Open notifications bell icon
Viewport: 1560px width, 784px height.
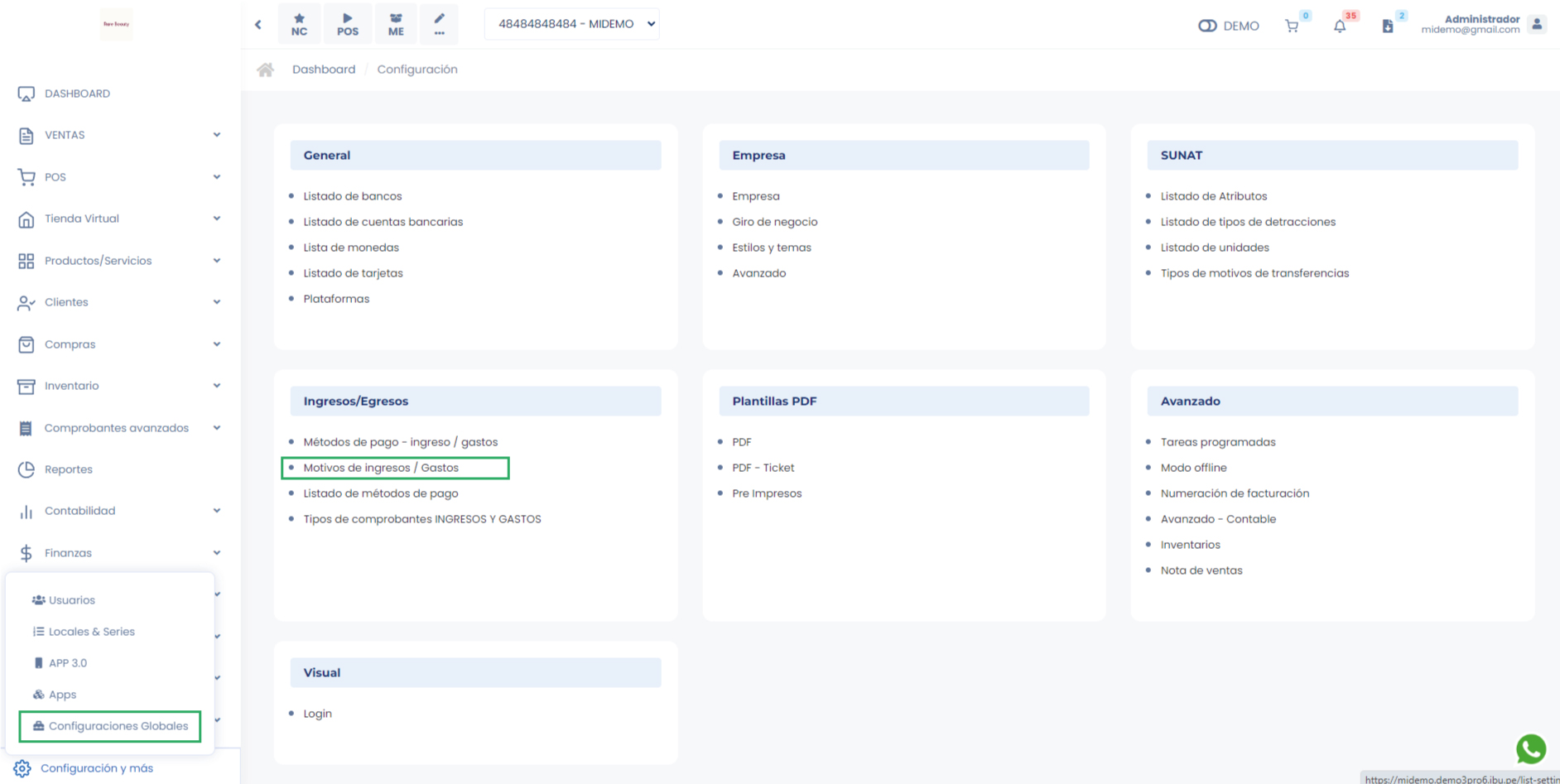tap(1340, 26)
